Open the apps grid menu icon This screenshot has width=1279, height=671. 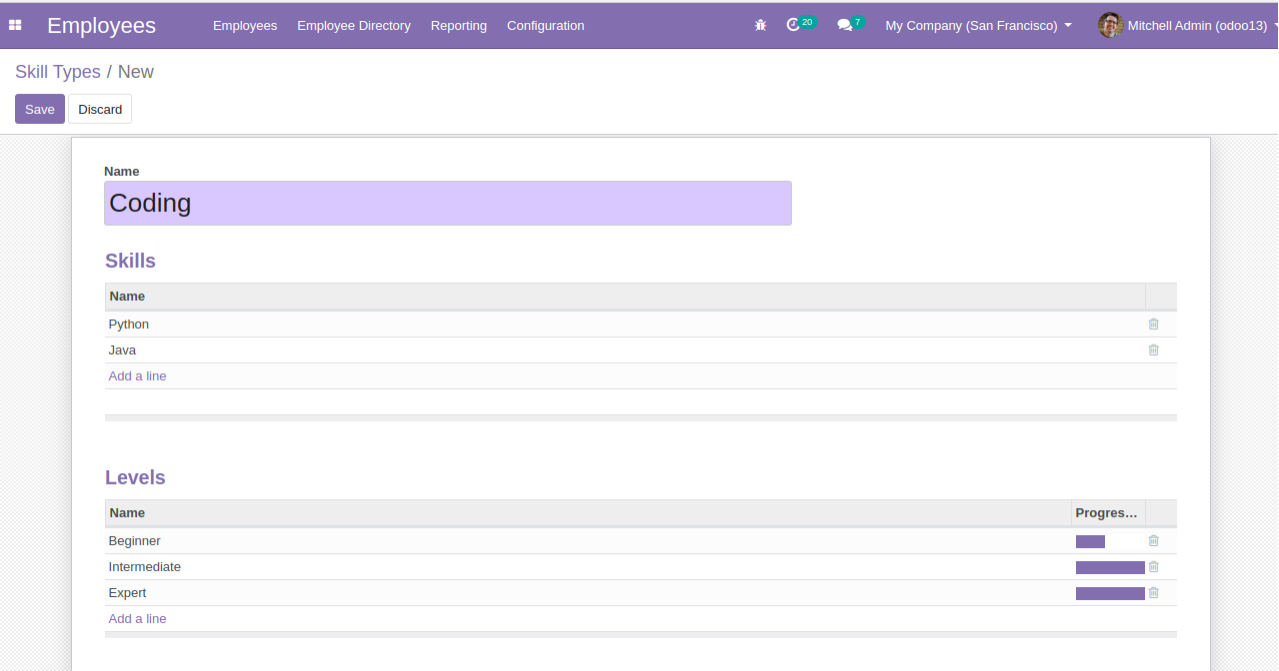pyautogui.click(x=15, y=25)
